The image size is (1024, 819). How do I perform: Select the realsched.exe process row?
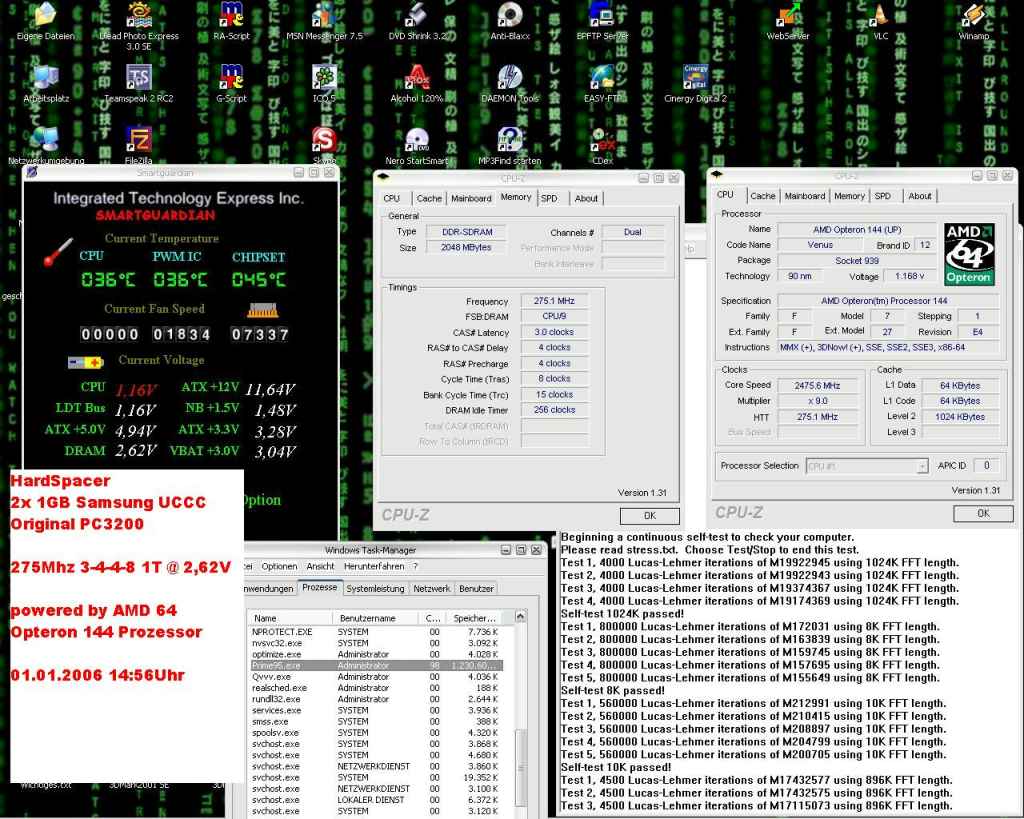[x=377, y=688]
